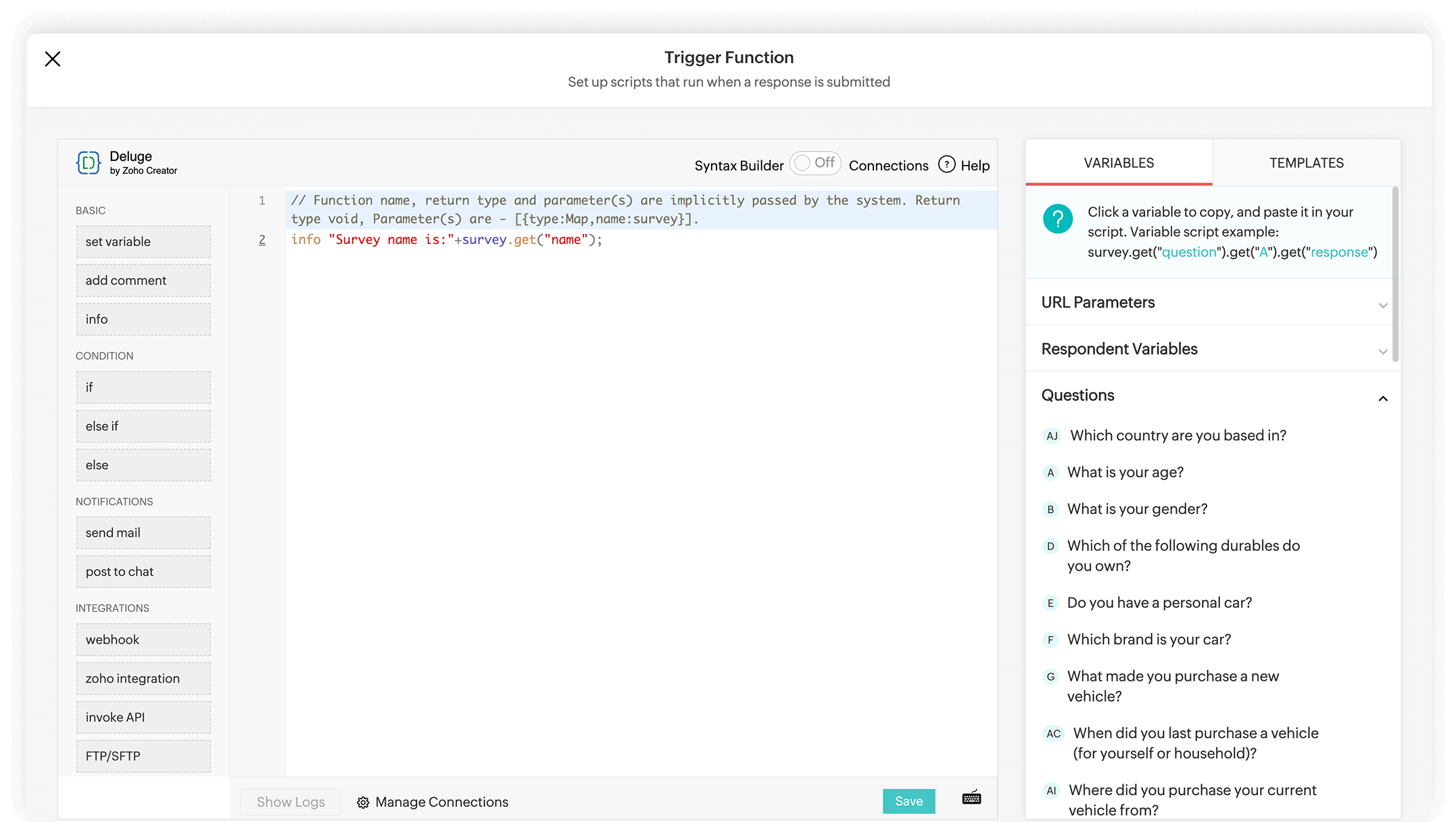This screenshot has height=822, width=1456.
Task: Copy the What is your age variable
Action: tap(1124, 472)
